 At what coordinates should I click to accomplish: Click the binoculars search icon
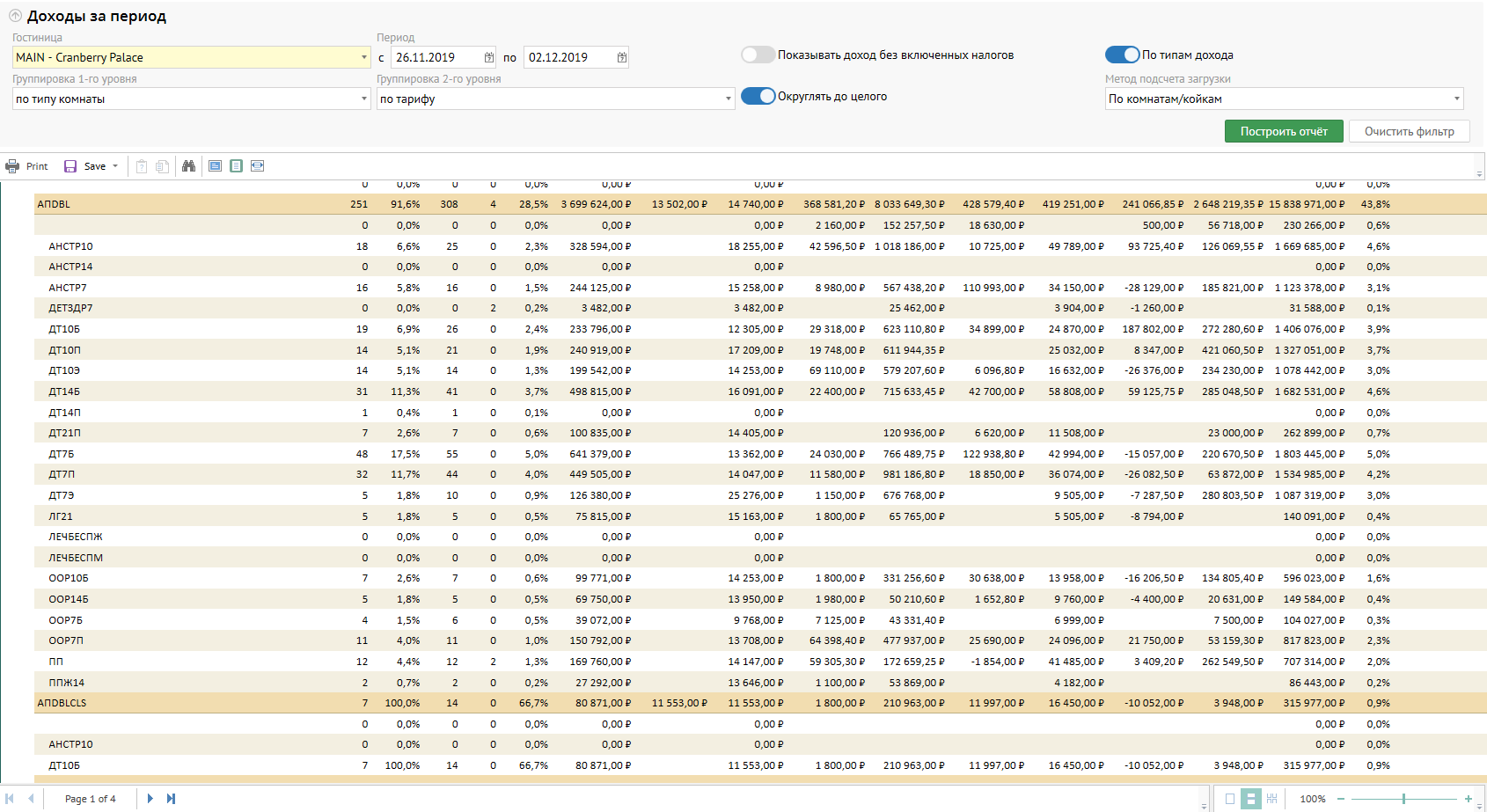click(188, 166)
